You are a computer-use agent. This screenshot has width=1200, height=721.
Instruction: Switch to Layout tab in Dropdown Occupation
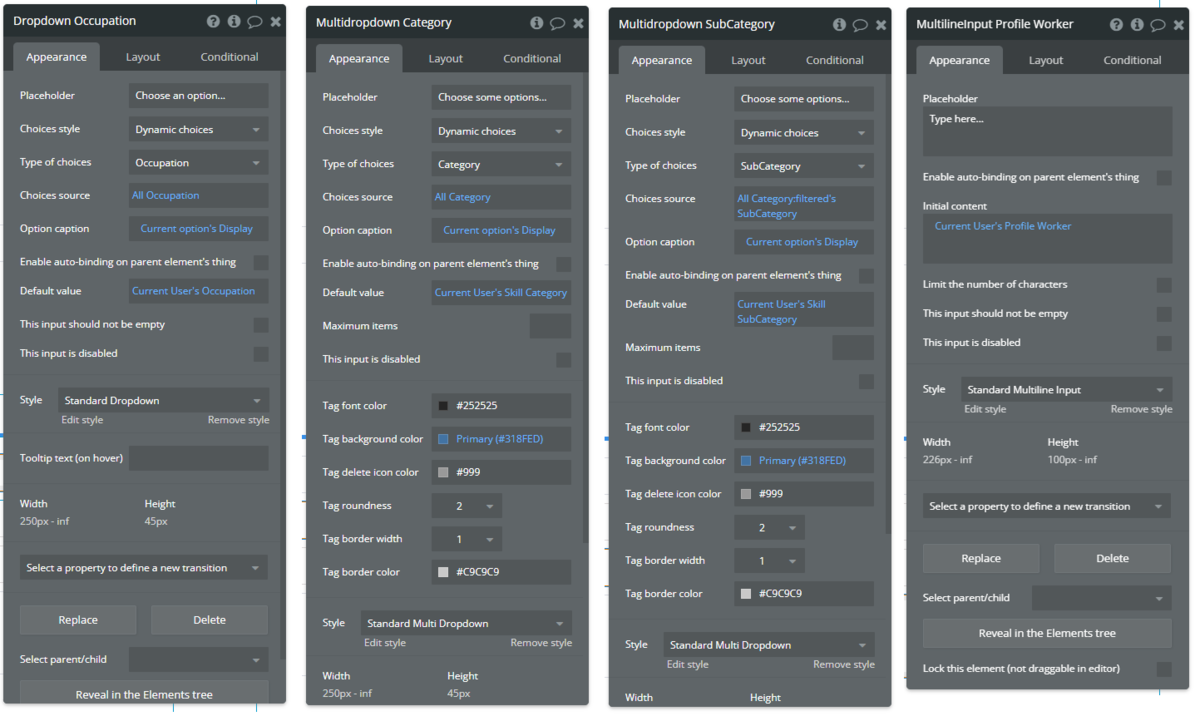point(143,57)
